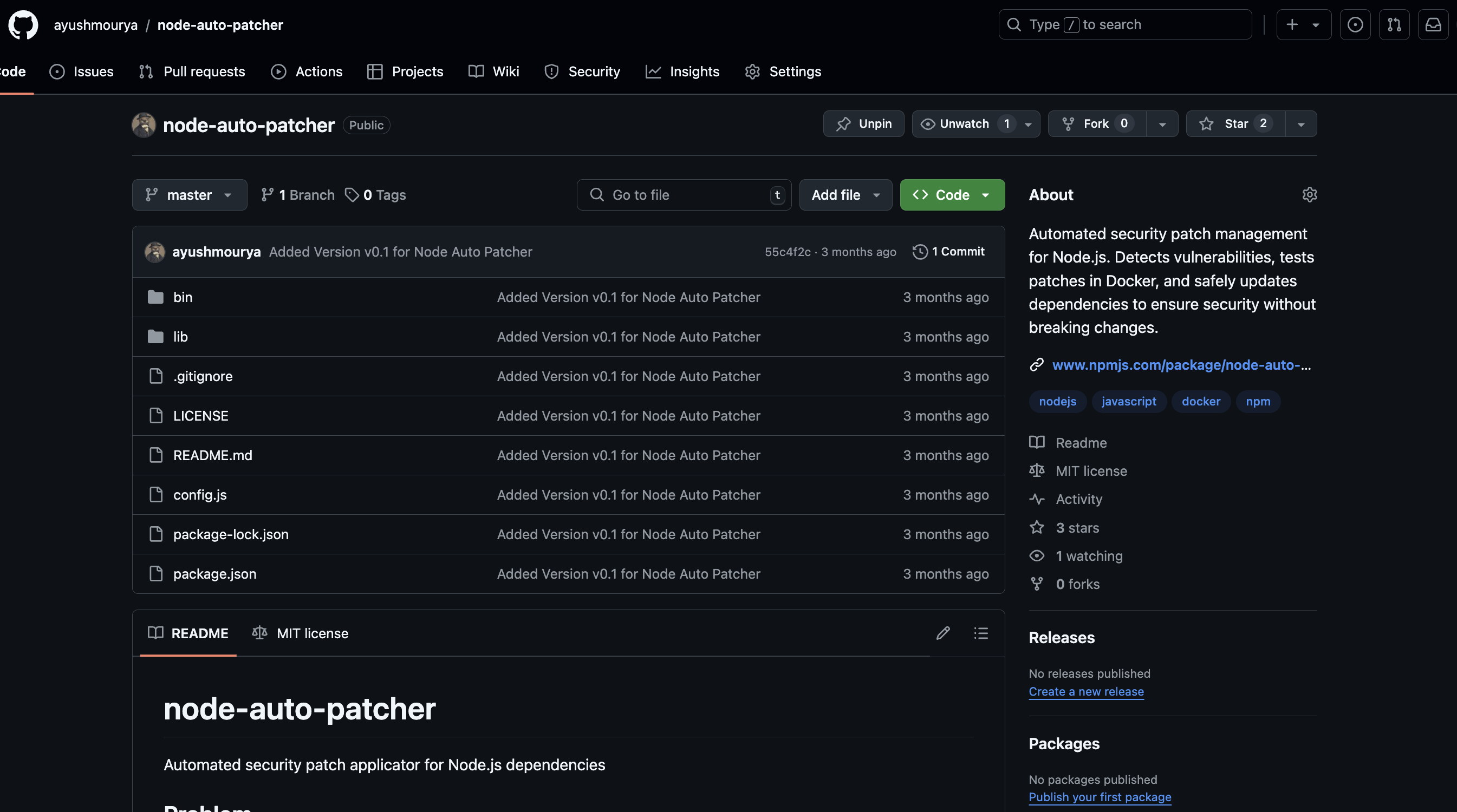The width and height of the screenshot is (1457, 812).
Task: Open the Add file dropdown
Action: coord(845,194)
